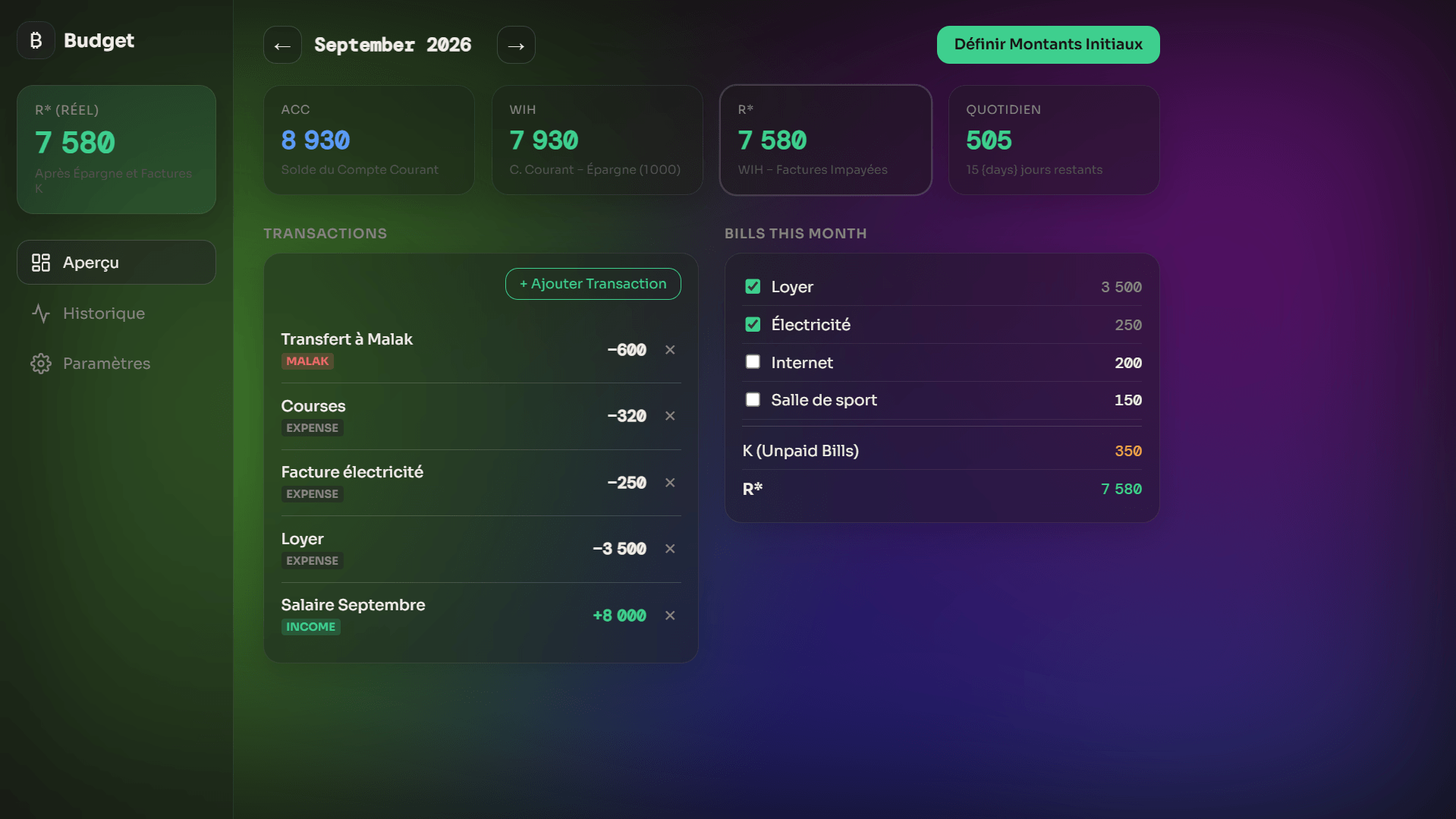
Task: Click the K (Unpaid Bills) label
Action: click(800, 451)
